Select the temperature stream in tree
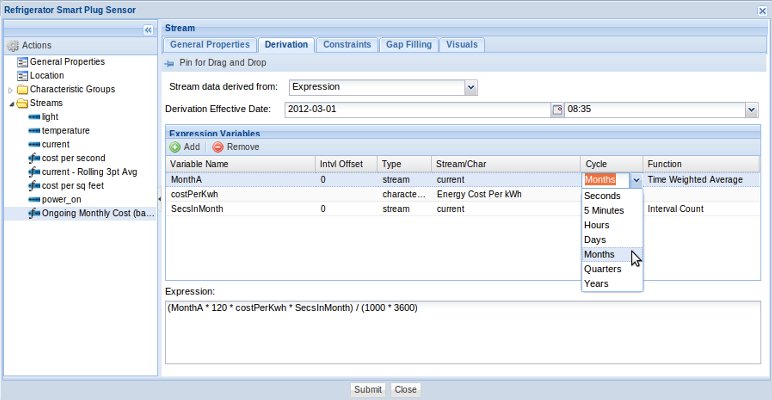772x400 pixels. click(x=66, y=130)
